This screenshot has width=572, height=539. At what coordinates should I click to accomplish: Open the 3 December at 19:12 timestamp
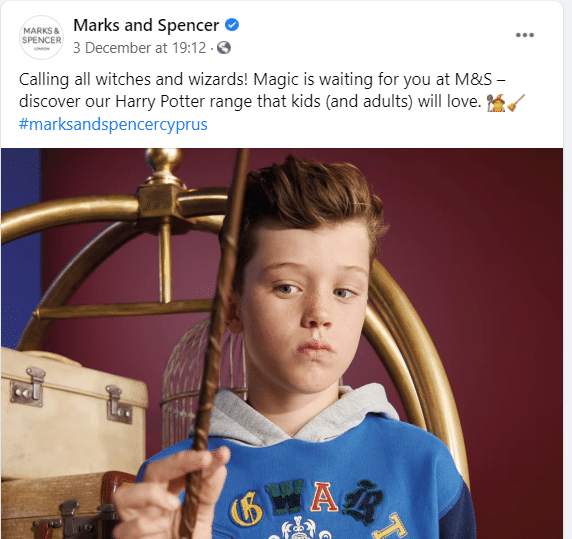[x=140, y=48]
